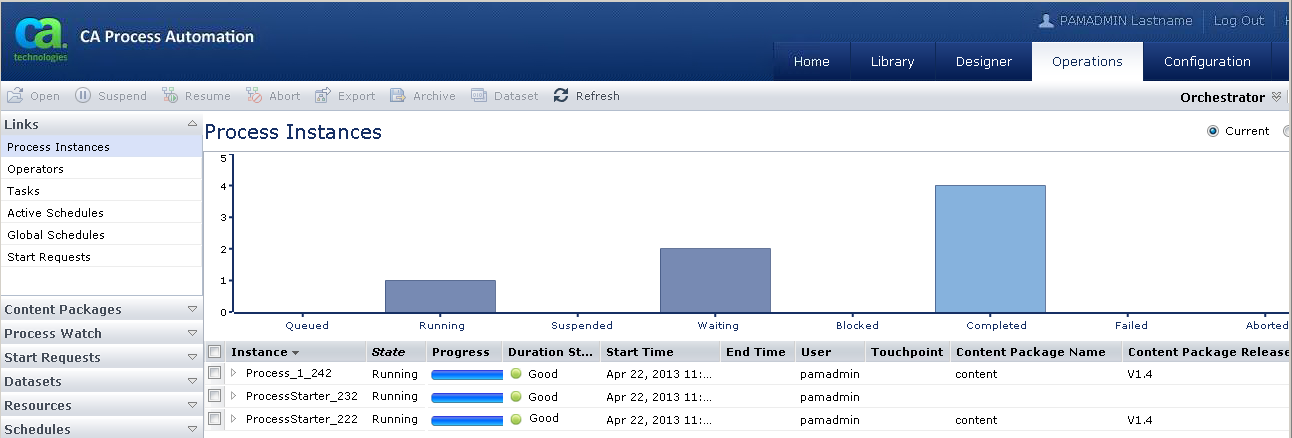
Task: Open the Active Schedules link
Action: tap(55, 213)
